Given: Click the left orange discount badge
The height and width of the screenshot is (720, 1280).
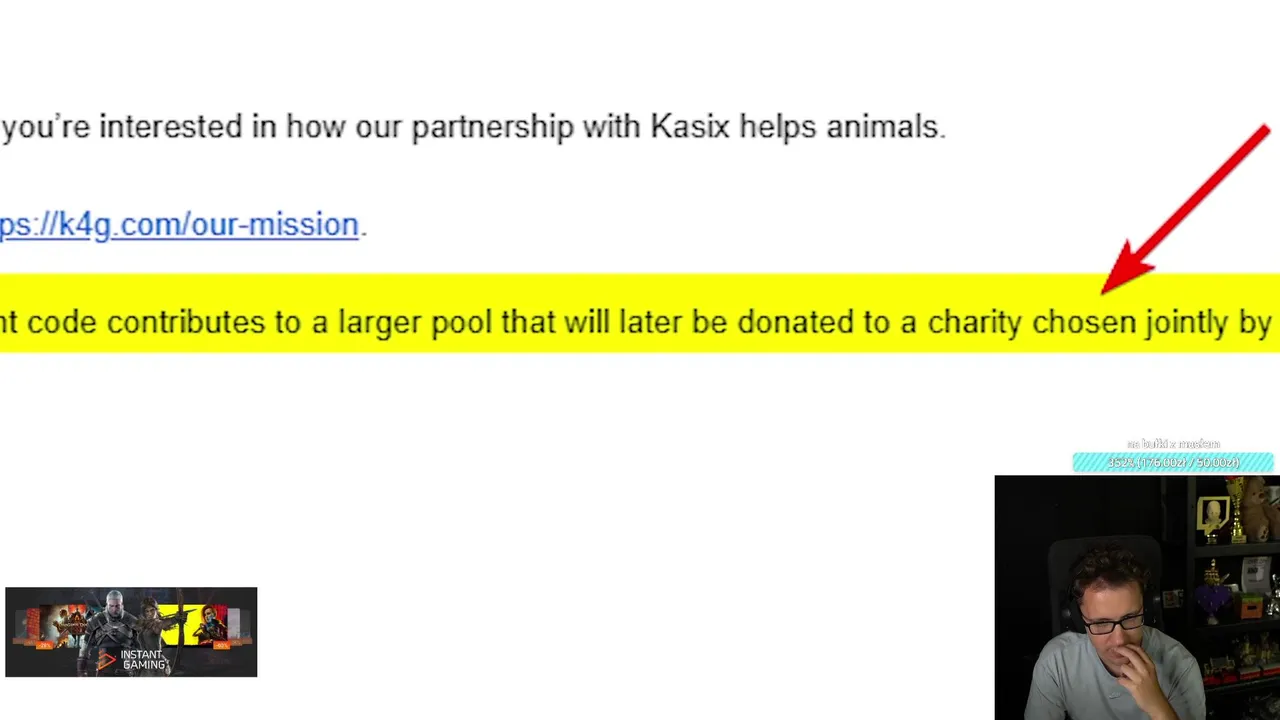Looking at the screenshot, I should tap(44, 646).
